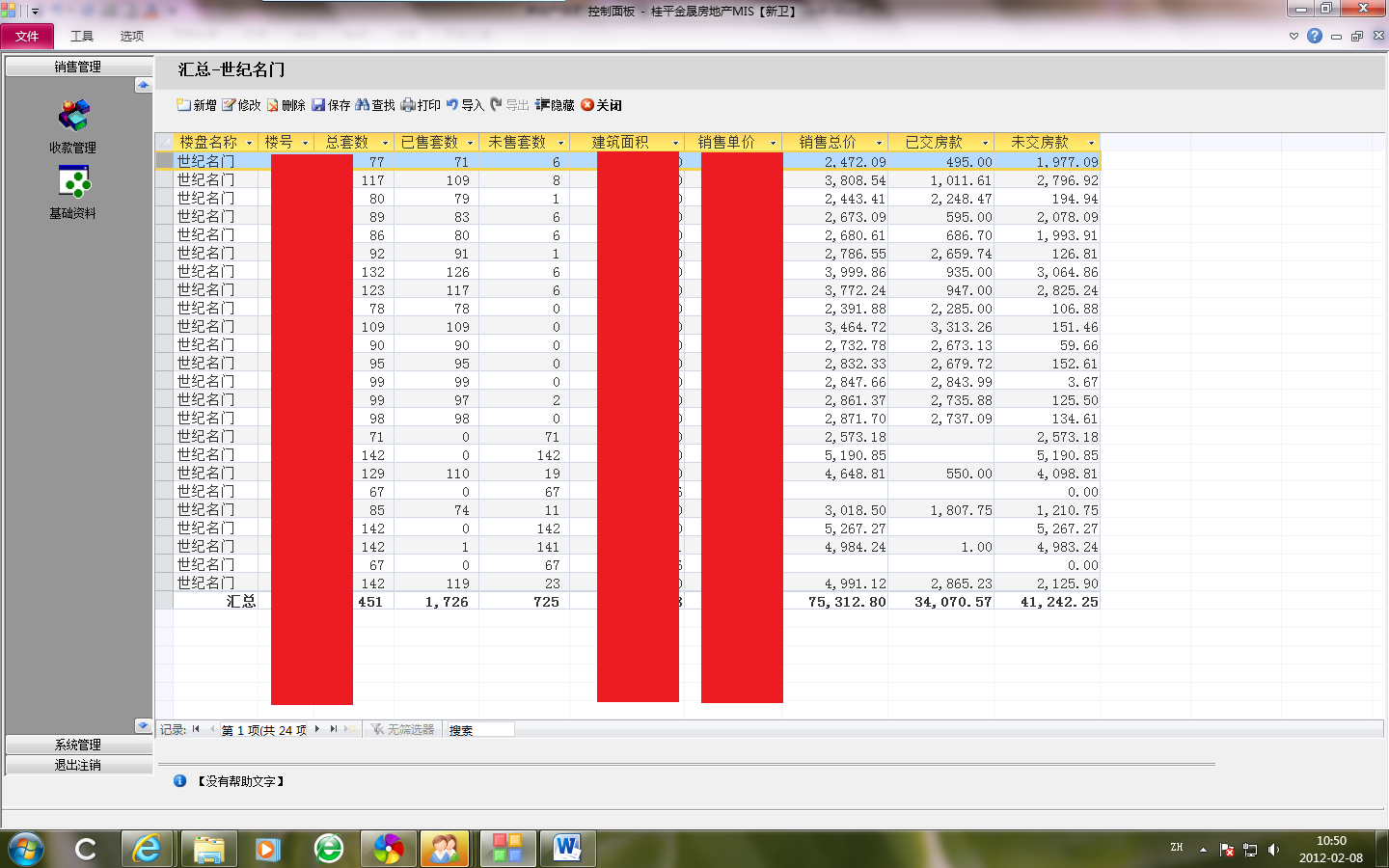Open the green 360 browser taskbar icon
1389x868 pixels.
click(329, 849)
